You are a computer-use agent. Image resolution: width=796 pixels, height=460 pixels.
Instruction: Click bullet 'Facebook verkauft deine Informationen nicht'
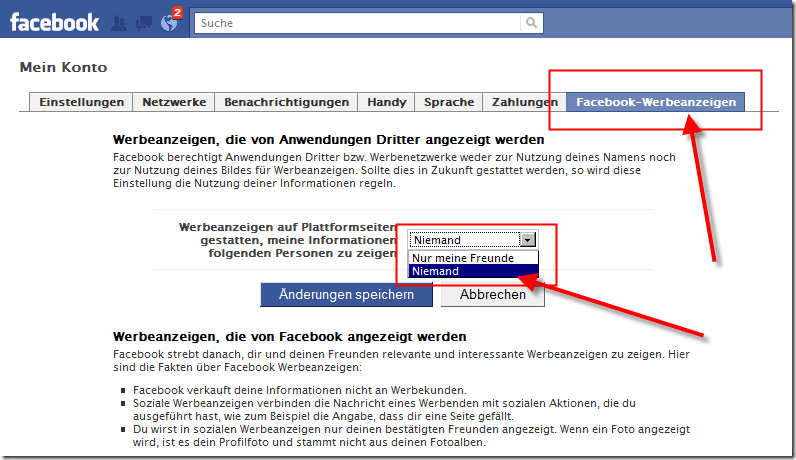300,390
